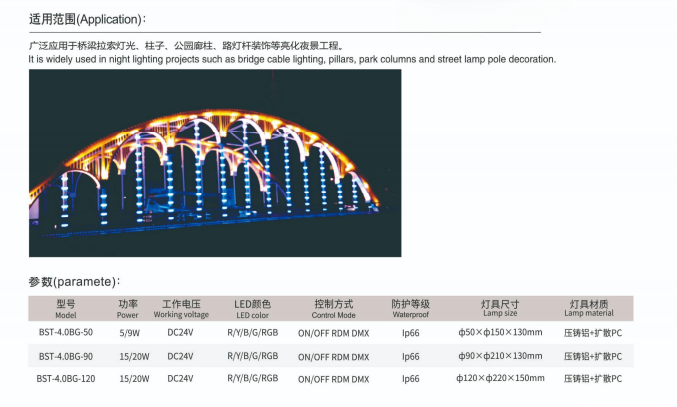Image resolution: width=677 pixels, height=407 pixels.
Task: Click the Waterproof column header
Action: tap(410, 308)
